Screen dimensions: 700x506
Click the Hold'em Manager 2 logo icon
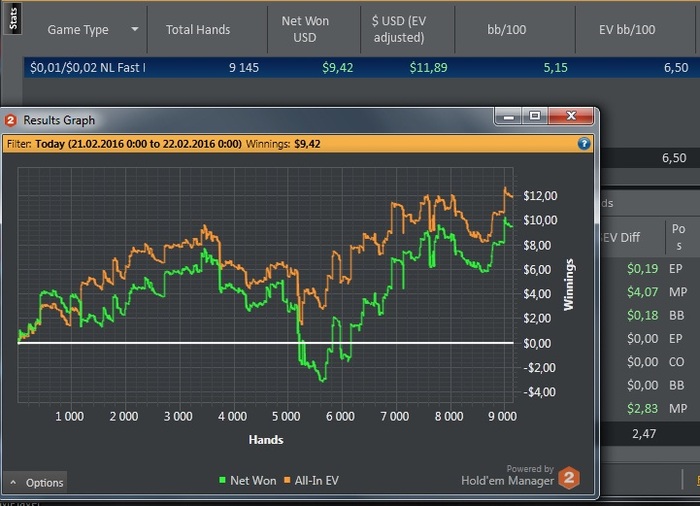pos(569,478)
